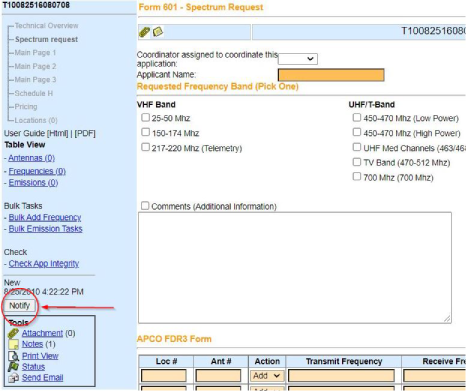Click the green flag Status icon
Viewport: 466px width, 391px height.
[13, 367]
